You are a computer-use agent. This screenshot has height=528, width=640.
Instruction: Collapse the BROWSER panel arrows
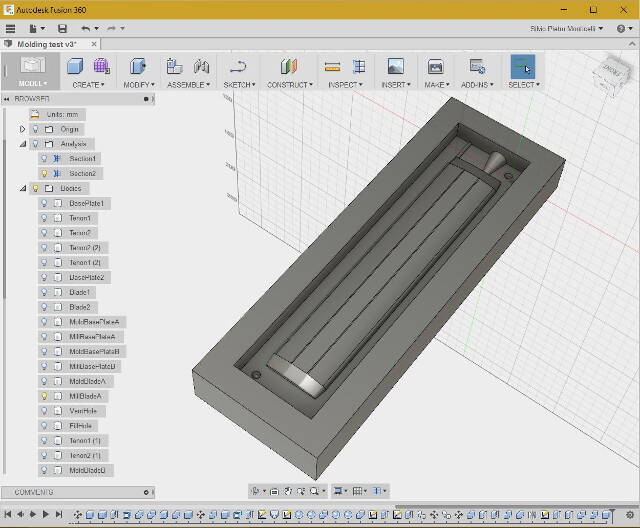pyautogui.click(x=7, y=99)
